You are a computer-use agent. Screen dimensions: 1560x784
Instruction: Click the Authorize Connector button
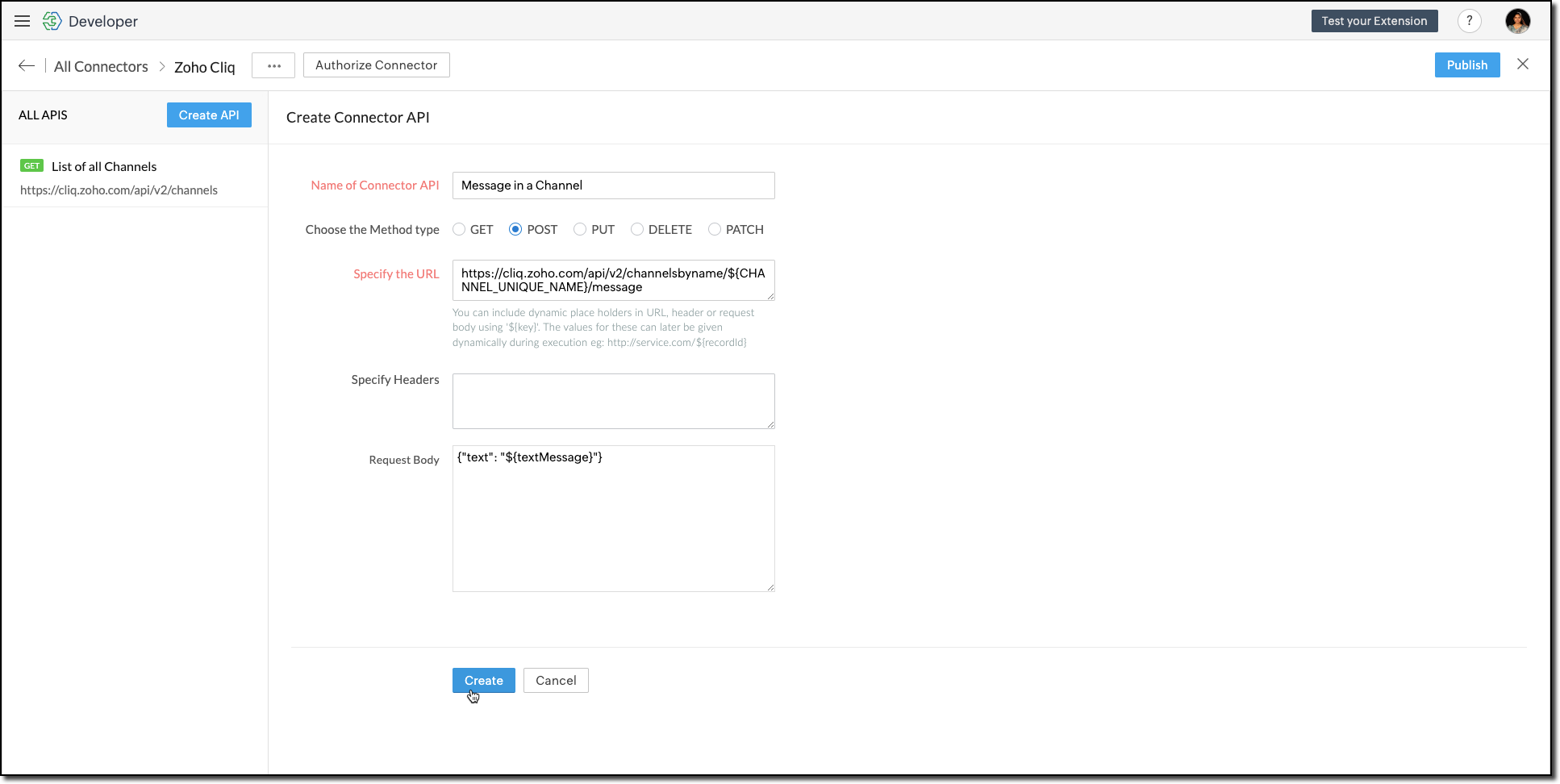click(x=377, y=65)
